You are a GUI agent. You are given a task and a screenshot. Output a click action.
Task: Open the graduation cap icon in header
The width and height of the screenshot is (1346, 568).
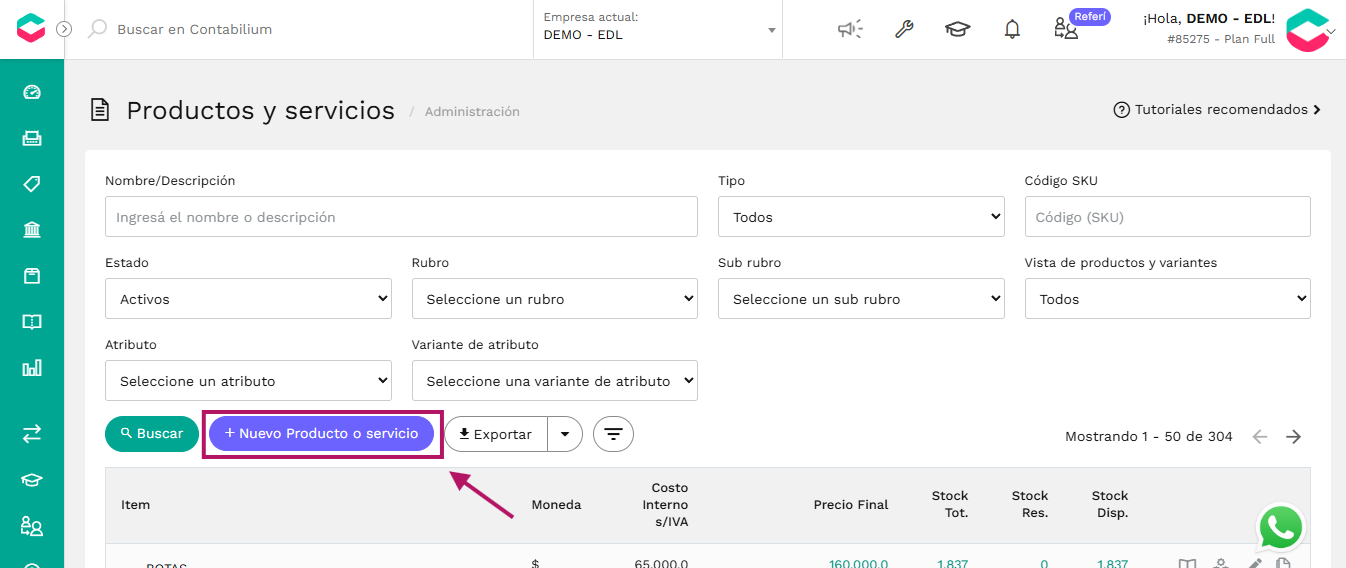(x=958, y=29)
